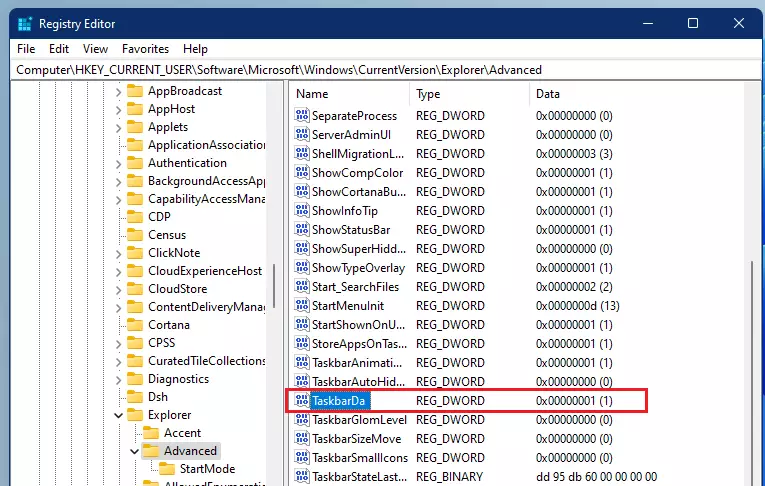Screen dimensions: 765x486
Task: Click the TaskbarStateLast... binary value icon
Action: point(302,476)
